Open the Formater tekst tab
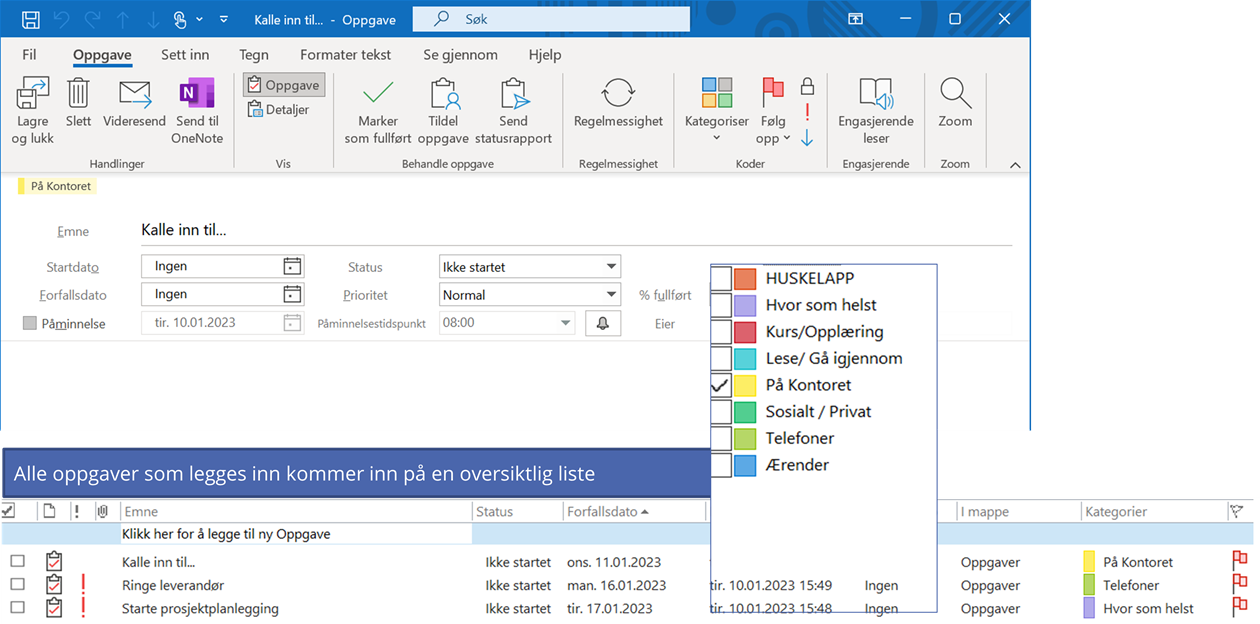This screenshot has height=624, width=1260. (346, 55)
